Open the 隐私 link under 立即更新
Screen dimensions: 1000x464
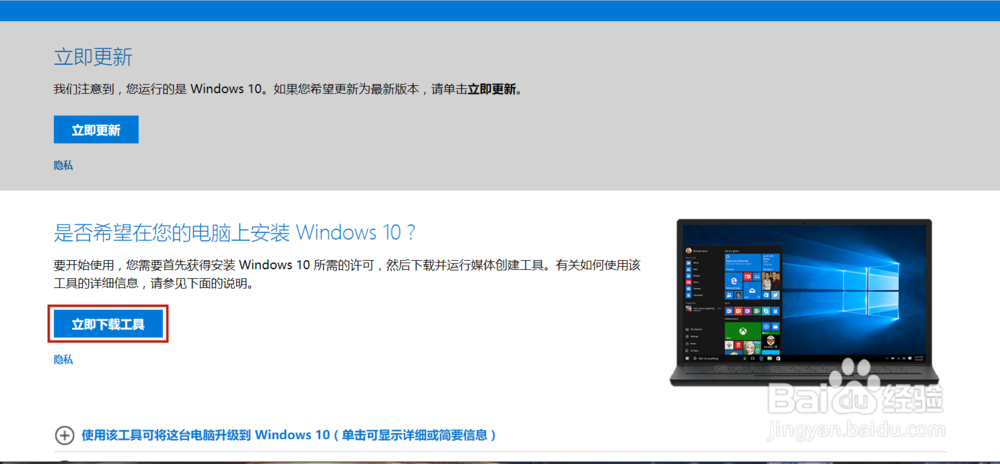(x=63, y=165)
